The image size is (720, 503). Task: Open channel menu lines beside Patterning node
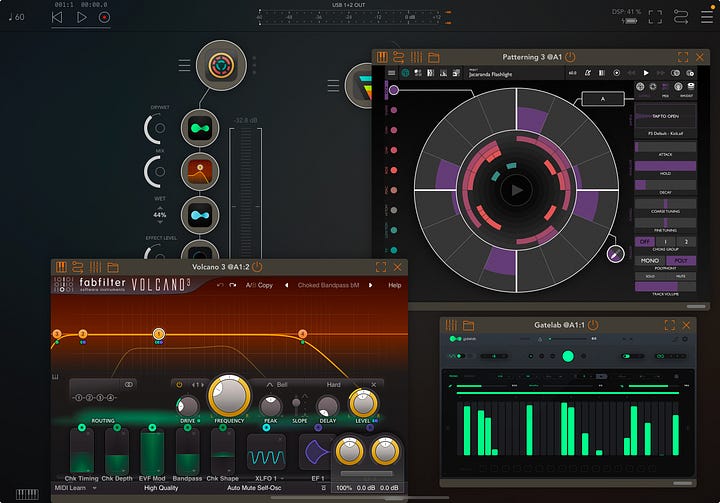[x=184, y=65]
